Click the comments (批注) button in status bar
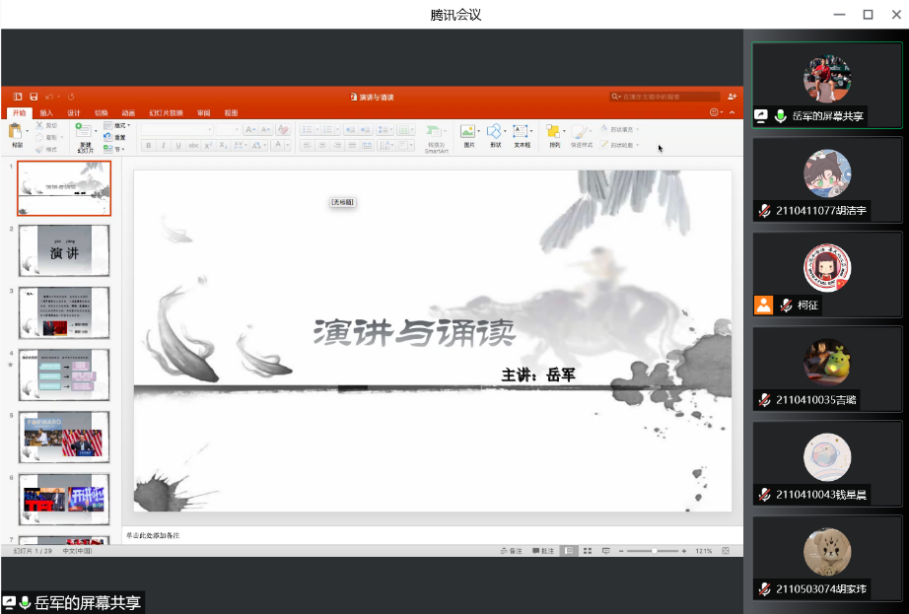Image resolution: width=909 pixels, height=614 pixels. [x=543, y=551]
